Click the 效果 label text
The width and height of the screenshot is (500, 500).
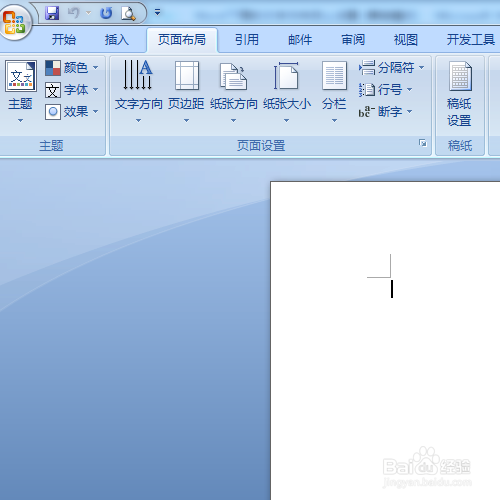pyautogui.click(x=76, y=112)
